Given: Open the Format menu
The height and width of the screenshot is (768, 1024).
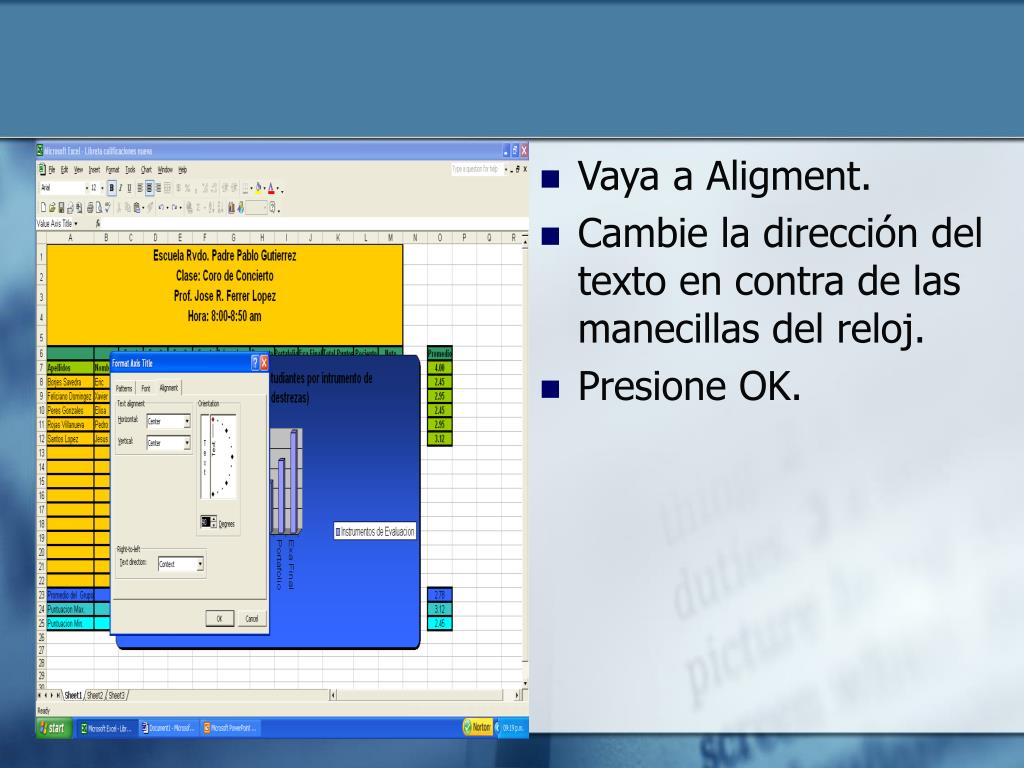Looking at the screenshot, I should coord(113,170).
